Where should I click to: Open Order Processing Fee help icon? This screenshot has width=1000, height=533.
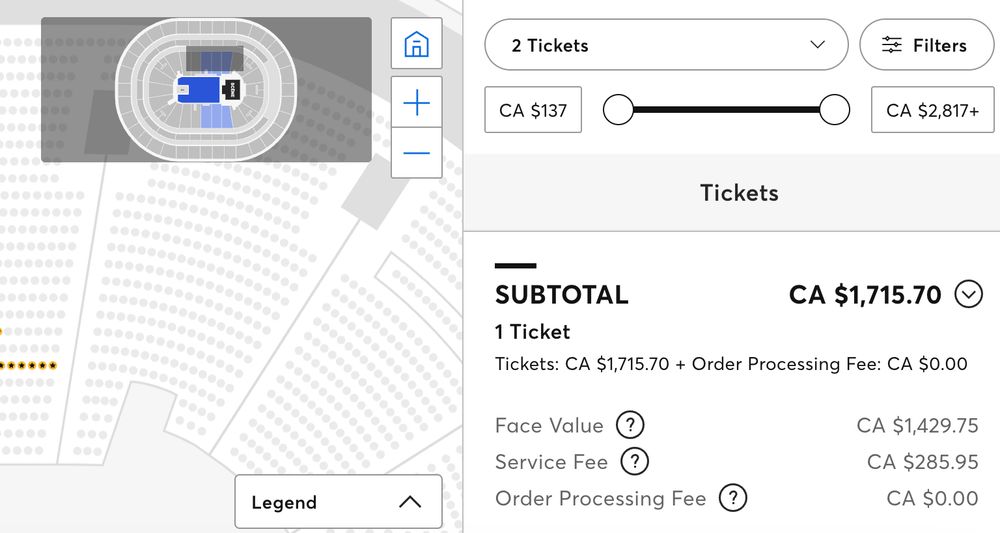point(733,497)
